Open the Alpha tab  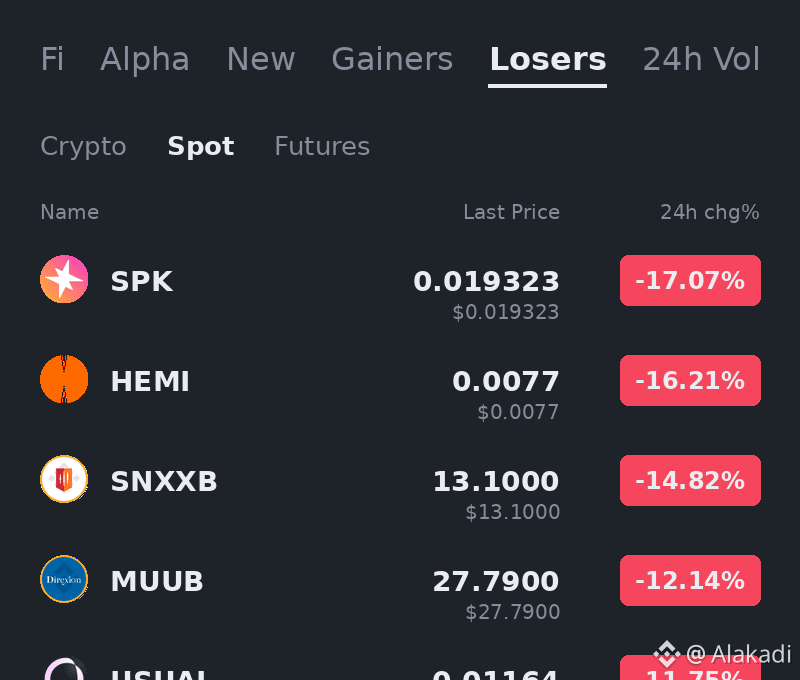(145, 59)
